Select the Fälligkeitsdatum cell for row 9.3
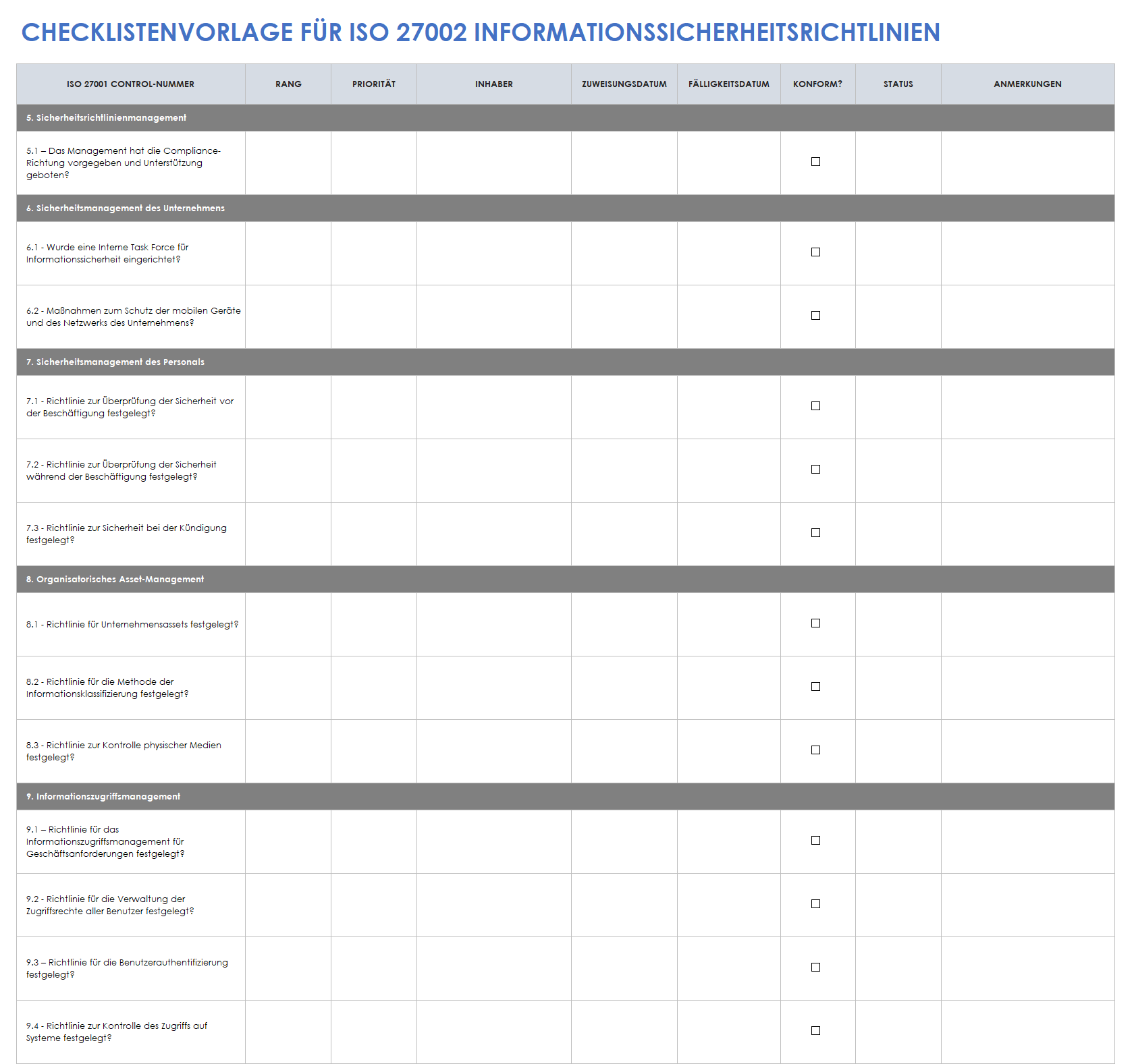This screenshot has width=1134, height=1064. 729,968
